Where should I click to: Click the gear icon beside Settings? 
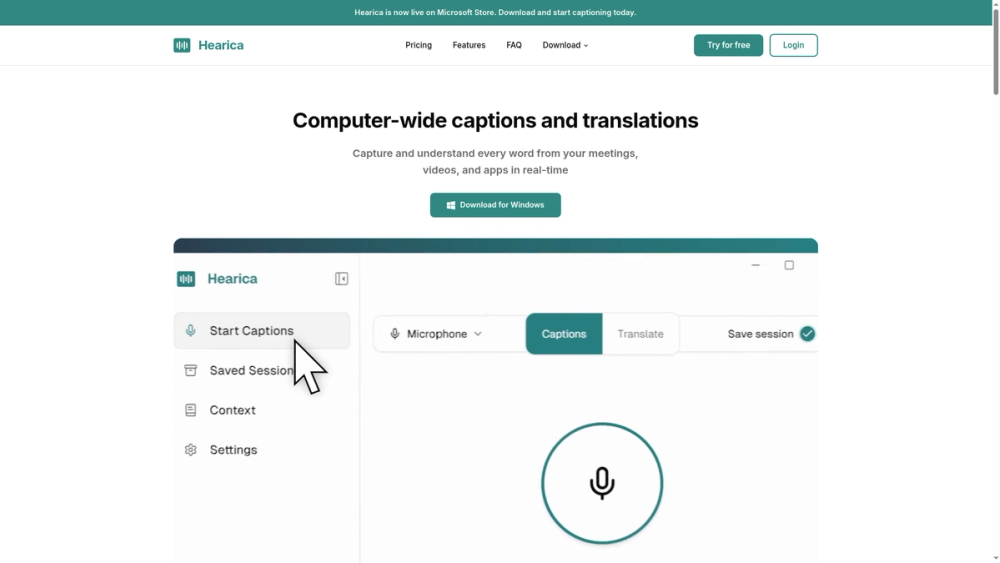click(191, 450)
